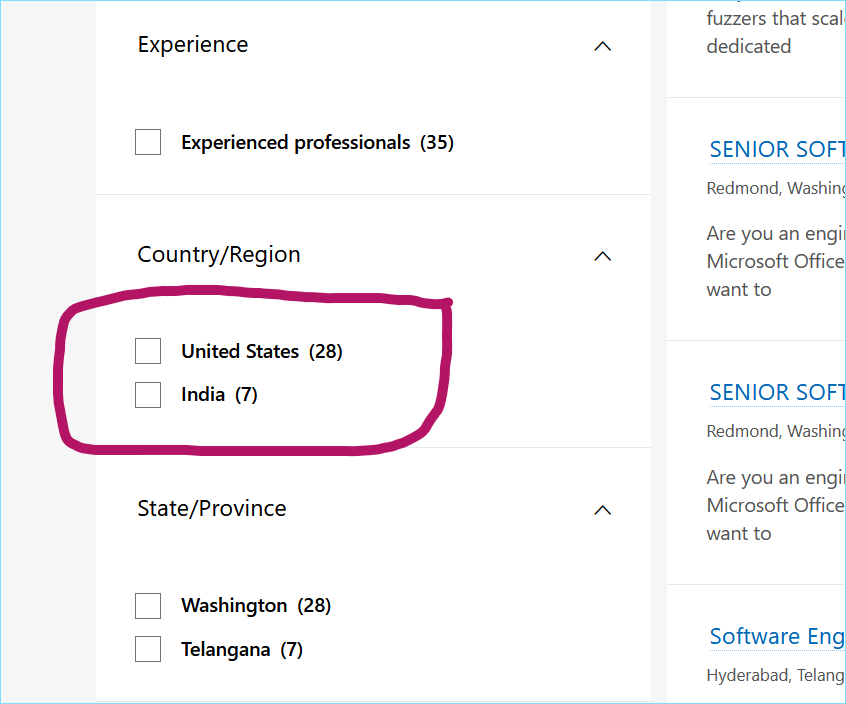Collapse the State/Province section chevron
The width and height of the screenshot is (846, 704).
click(x=603, y=510)
